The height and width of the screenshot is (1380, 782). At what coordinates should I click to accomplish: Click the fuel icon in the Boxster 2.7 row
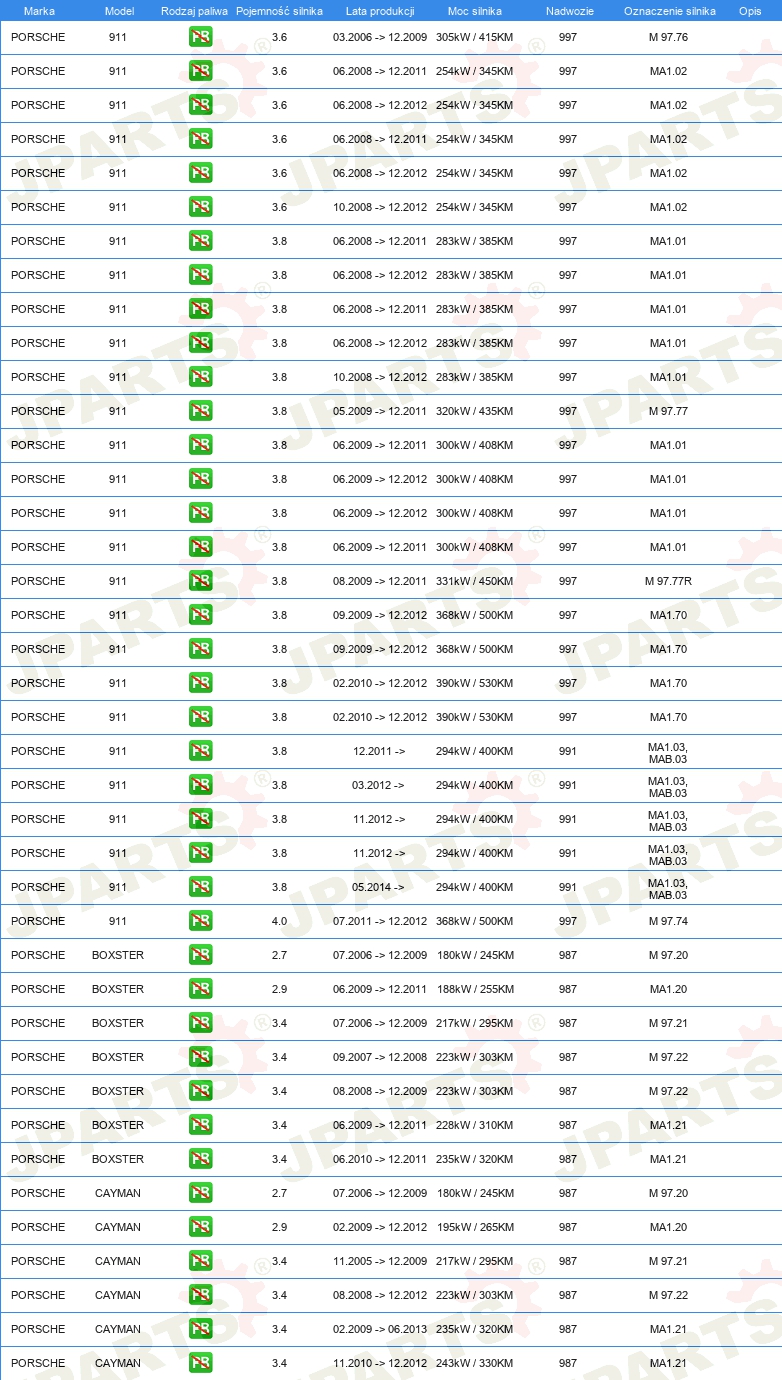(200, 955)
